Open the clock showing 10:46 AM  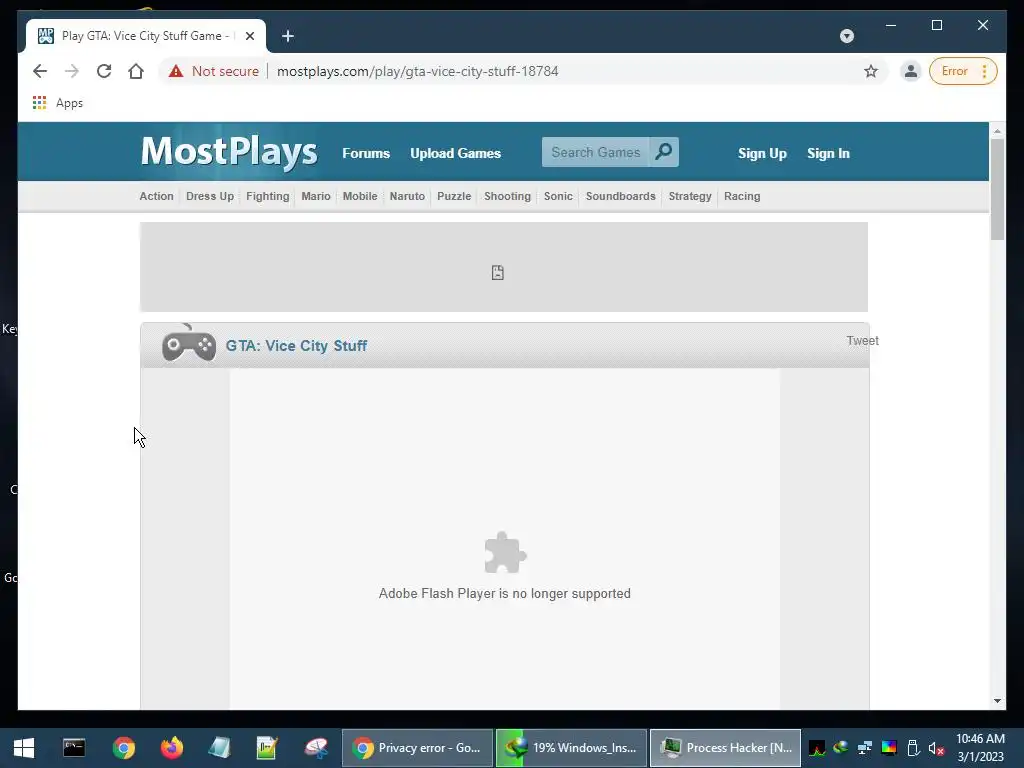pyautogui.click(x=980, y=748)
